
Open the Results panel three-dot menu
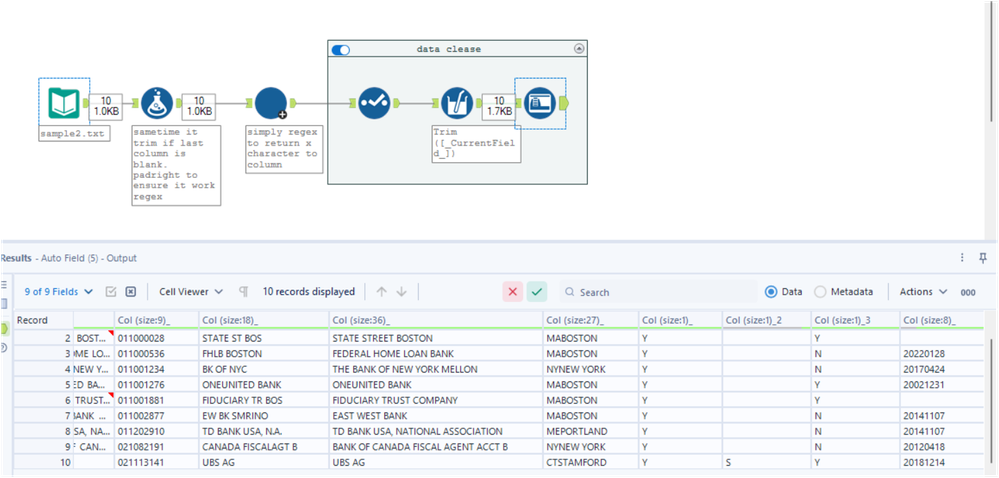coord(963,258)
